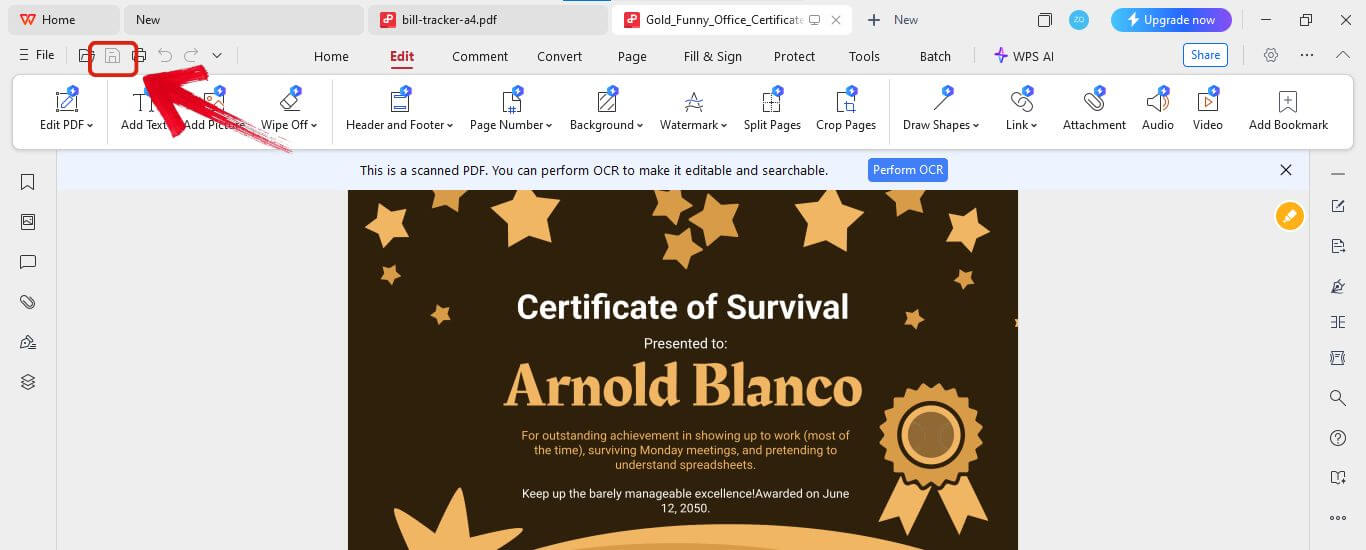Save the document with the disk icon
Image resolution: width=1366 pixels, height=550 pixels.
[113, 56]
